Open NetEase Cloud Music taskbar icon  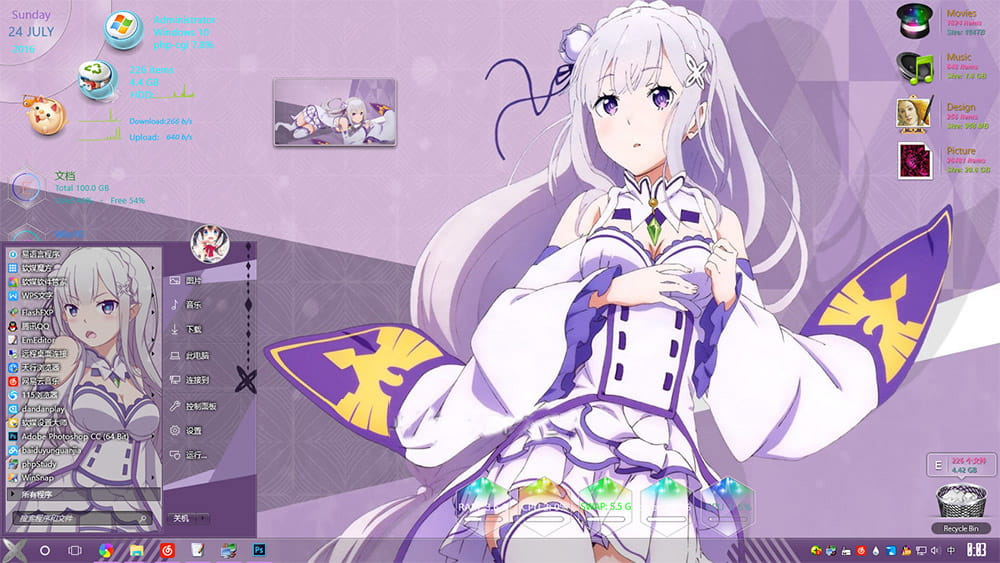(167, 550)
